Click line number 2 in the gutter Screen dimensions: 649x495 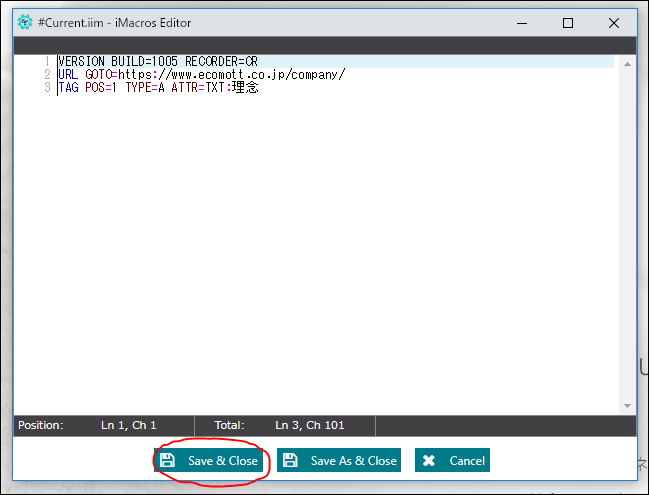click(47, 74)
